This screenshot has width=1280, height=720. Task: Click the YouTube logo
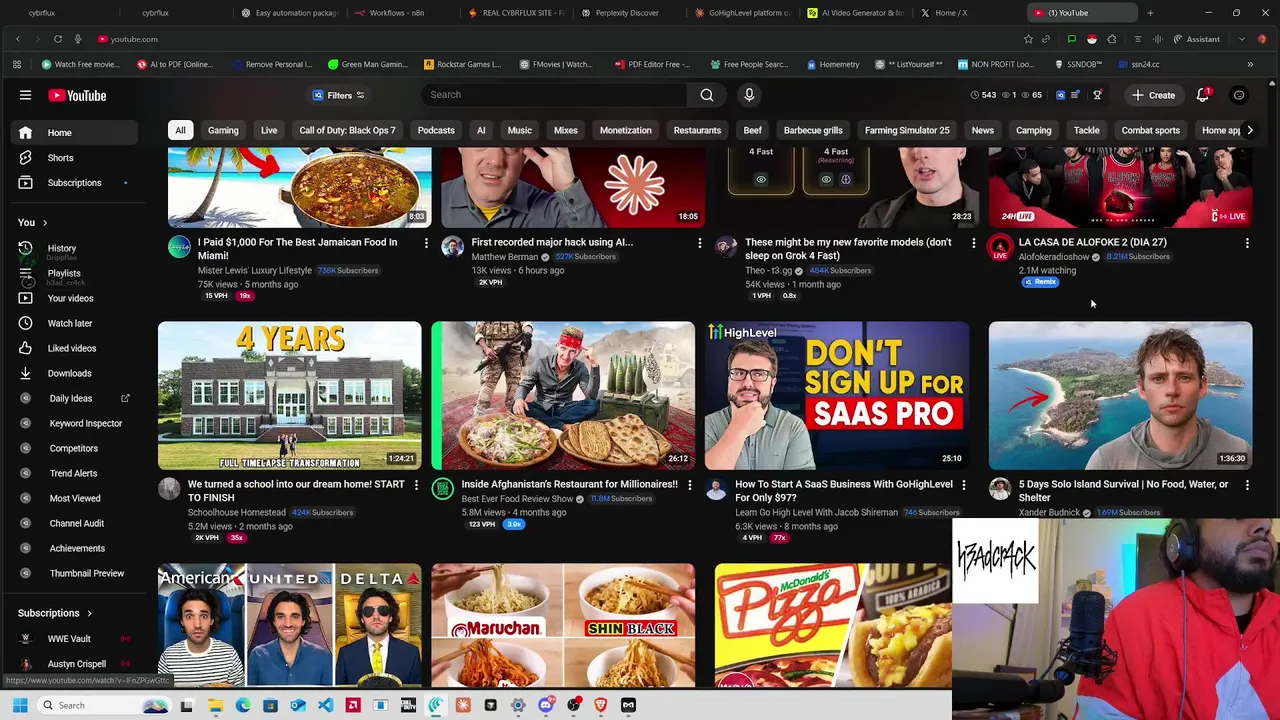(77, 95)
